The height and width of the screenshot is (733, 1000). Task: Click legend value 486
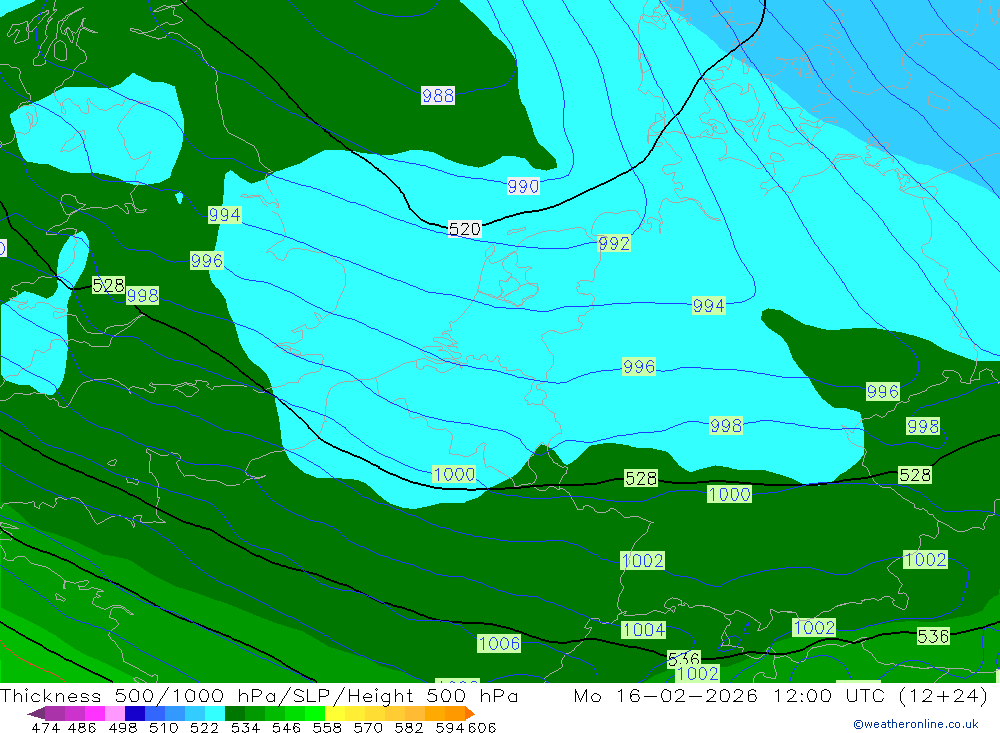pyautogui.click(x=82, y=727)
